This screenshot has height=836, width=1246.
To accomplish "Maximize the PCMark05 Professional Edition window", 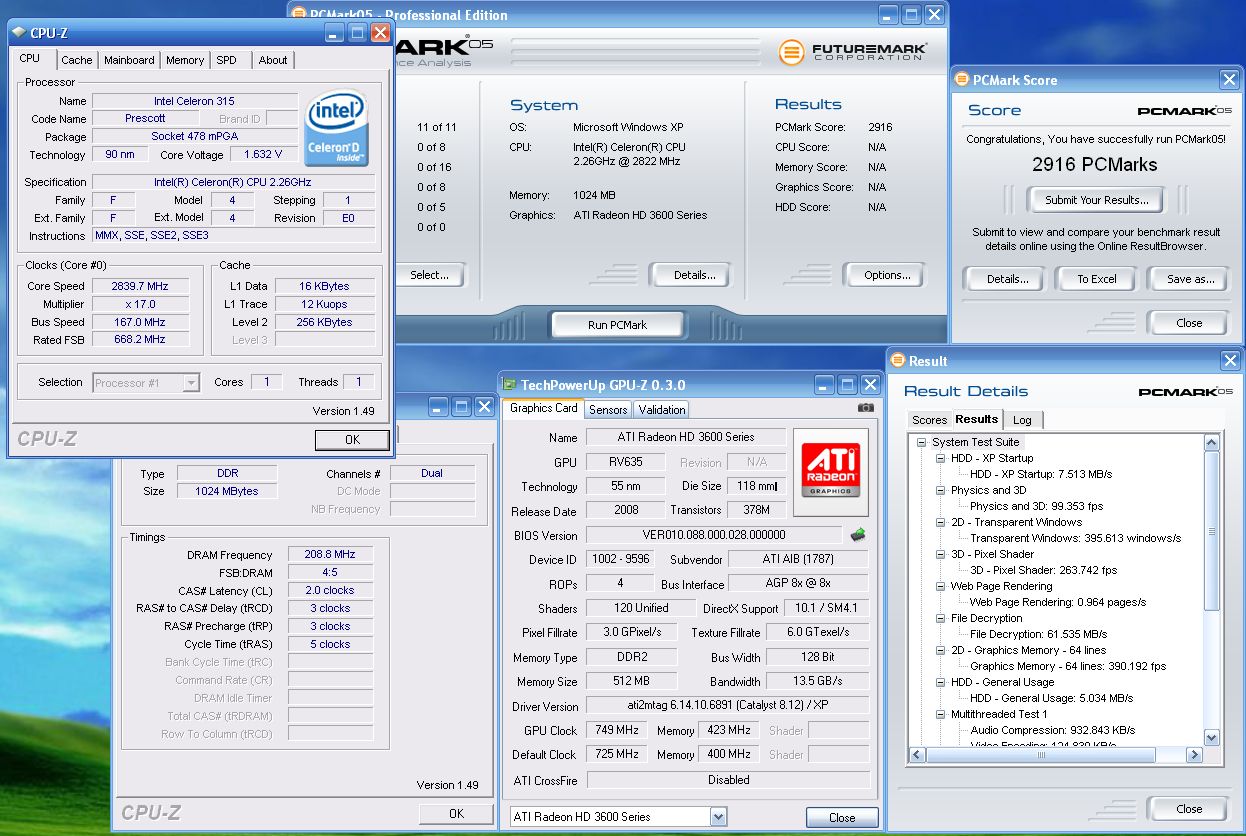I will click(x=911, y=15).
